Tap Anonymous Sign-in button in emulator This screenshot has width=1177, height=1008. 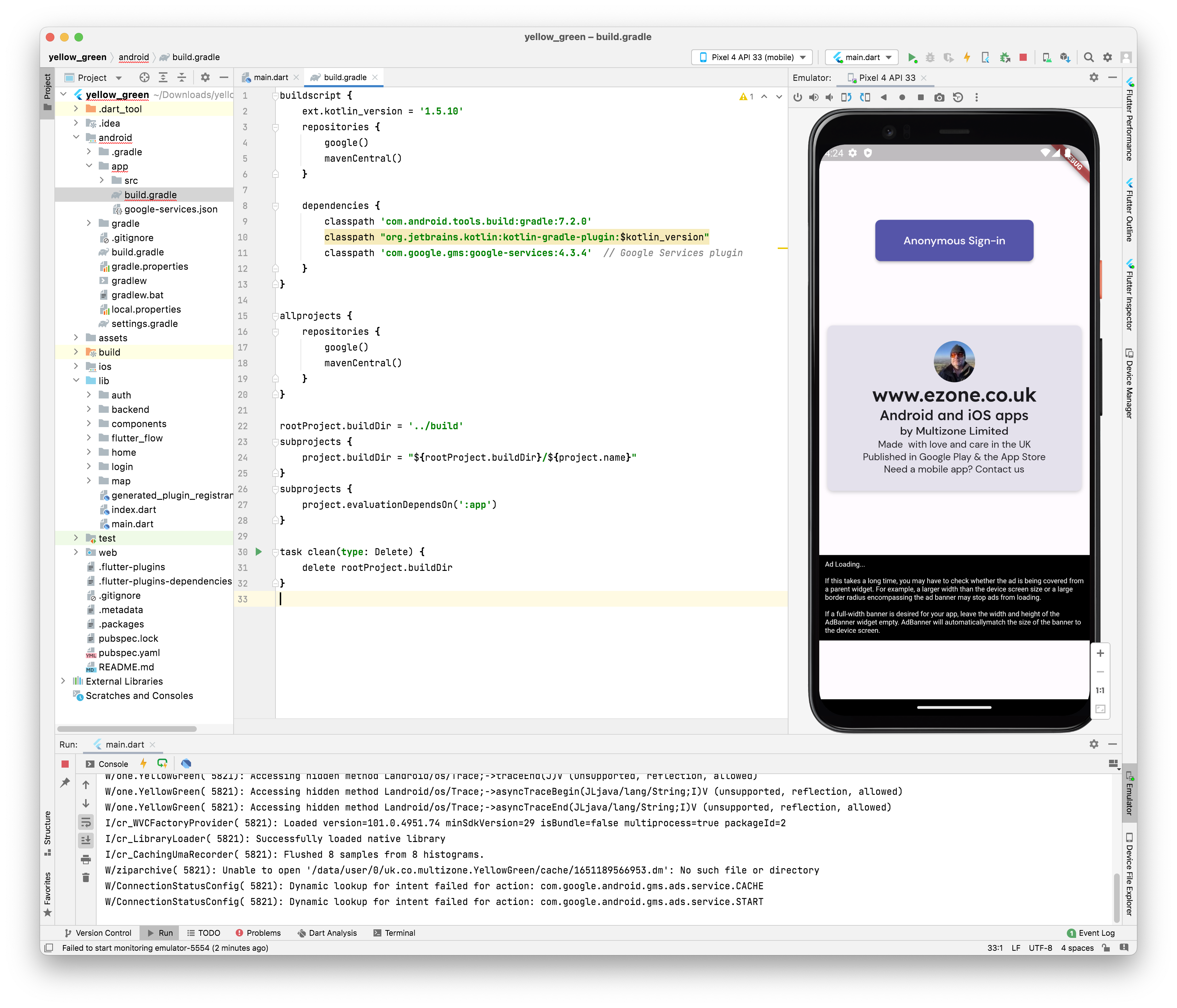point(954,240)
